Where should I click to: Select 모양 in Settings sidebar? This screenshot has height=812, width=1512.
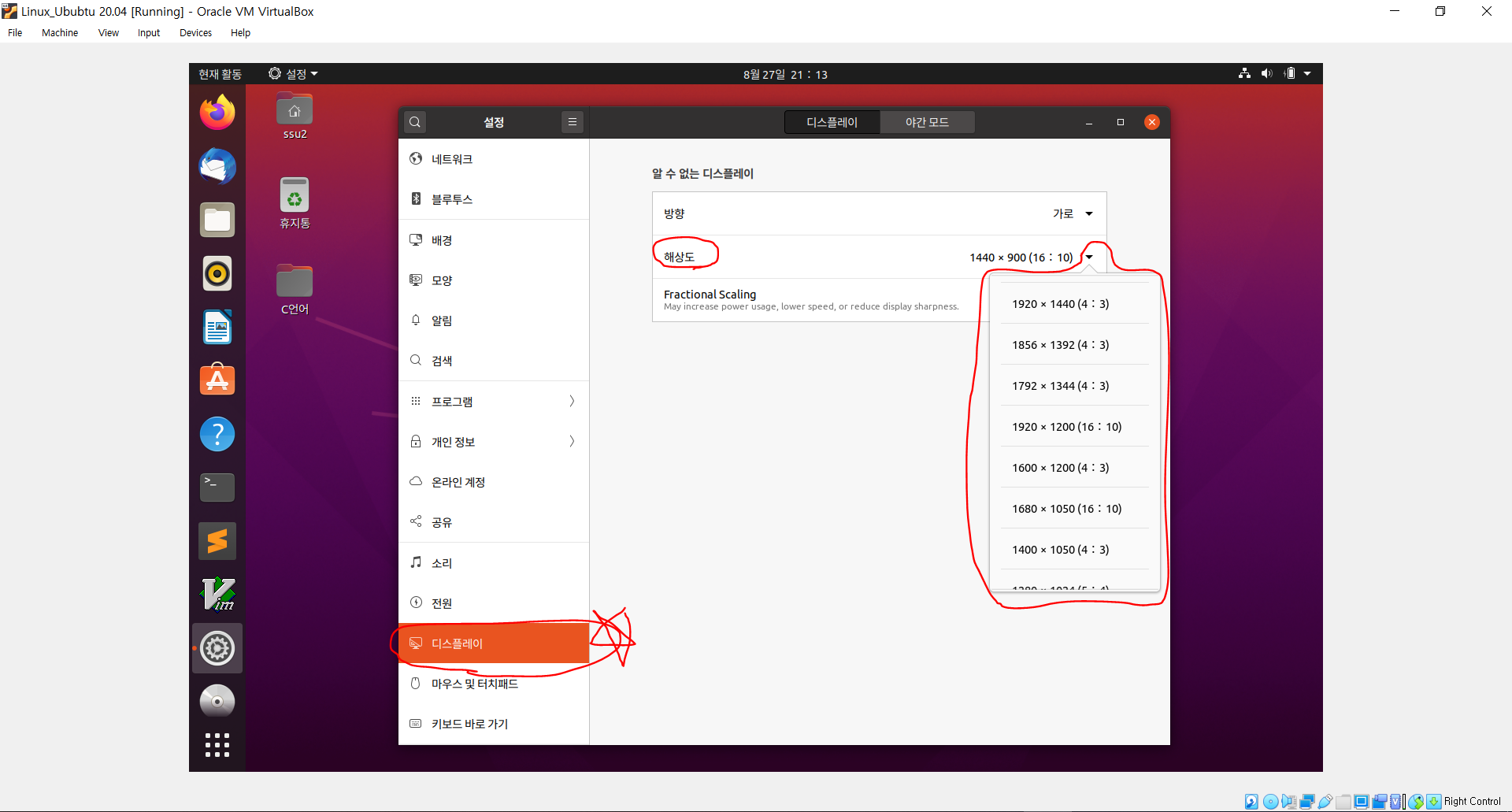click(x=494, y=280)
